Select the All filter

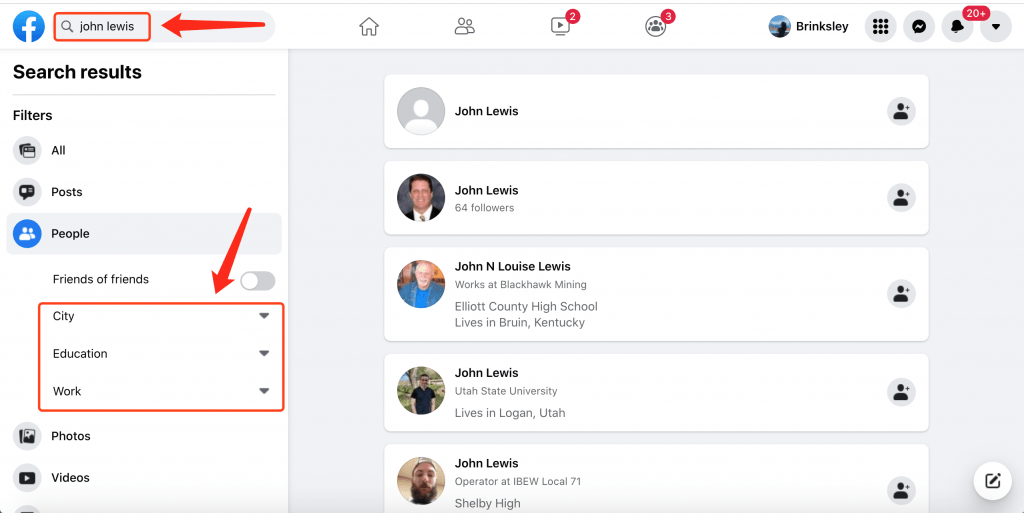click(x=144, y=150)
